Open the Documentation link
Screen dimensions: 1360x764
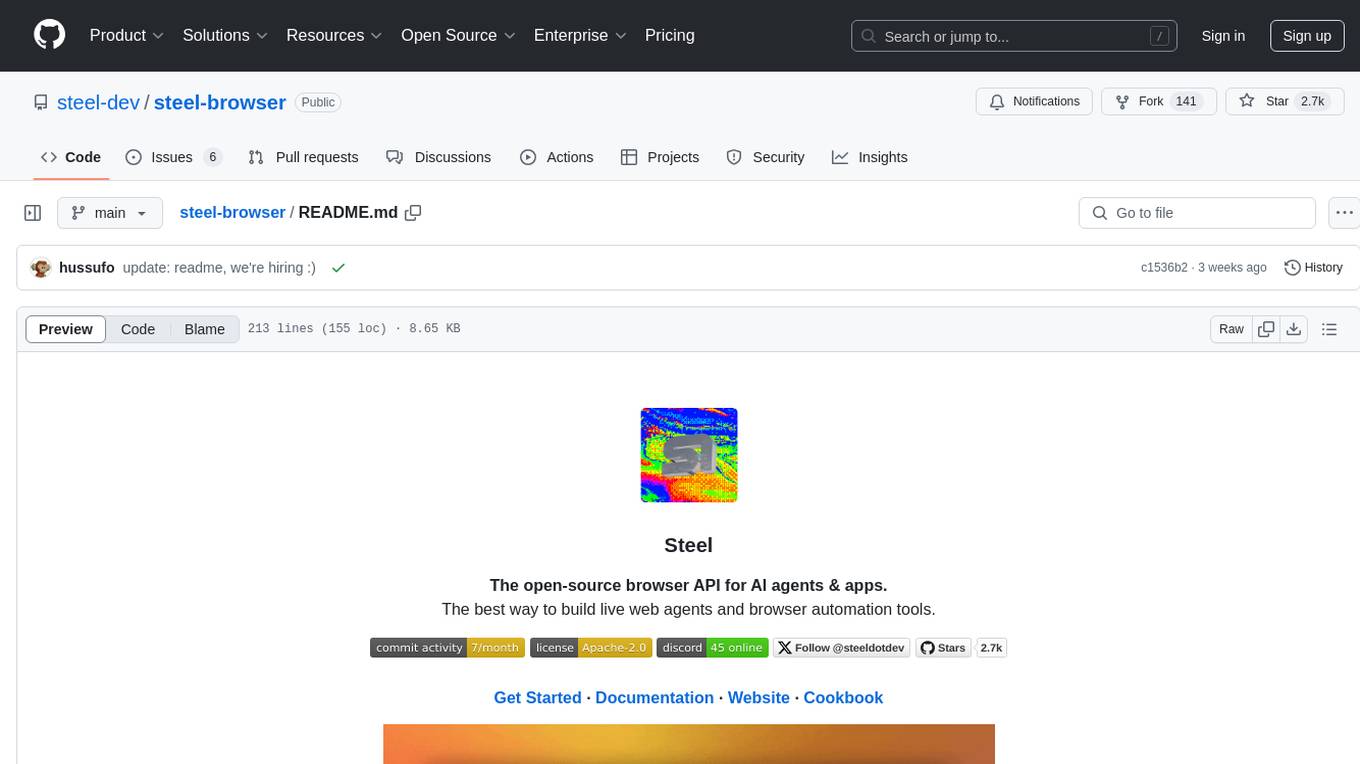654,698
